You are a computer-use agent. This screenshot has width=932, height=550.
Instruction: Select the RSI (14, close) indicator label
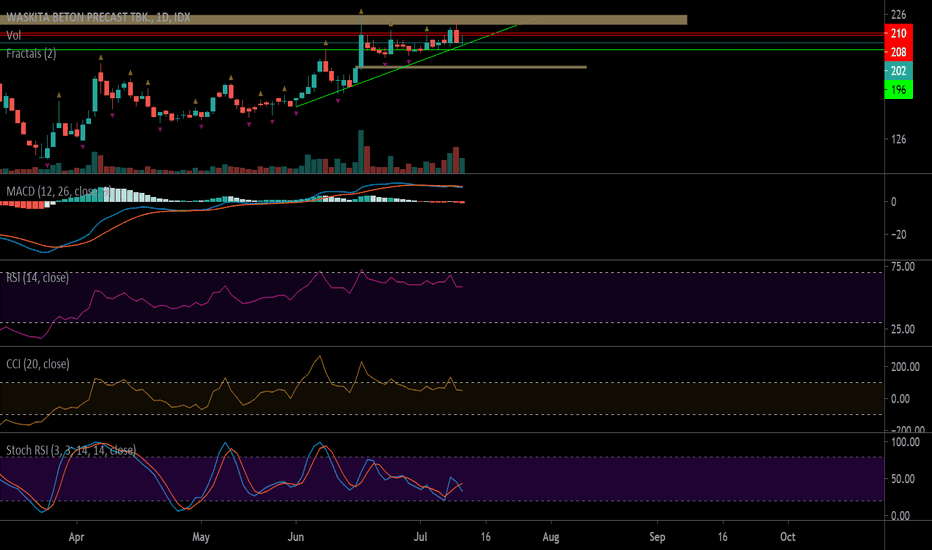[x=37, y=278]
